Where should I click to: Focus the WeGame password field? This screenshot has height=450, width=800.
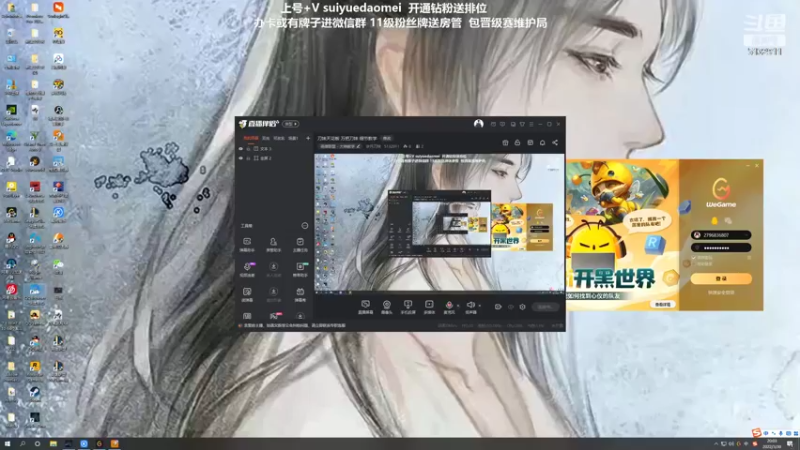(x=721, y=248)
